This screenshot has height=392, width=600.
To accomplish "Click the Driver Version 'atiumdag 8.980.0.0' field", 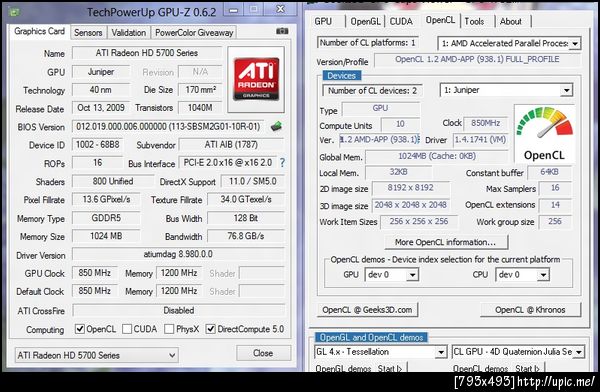I will point(178,254).
